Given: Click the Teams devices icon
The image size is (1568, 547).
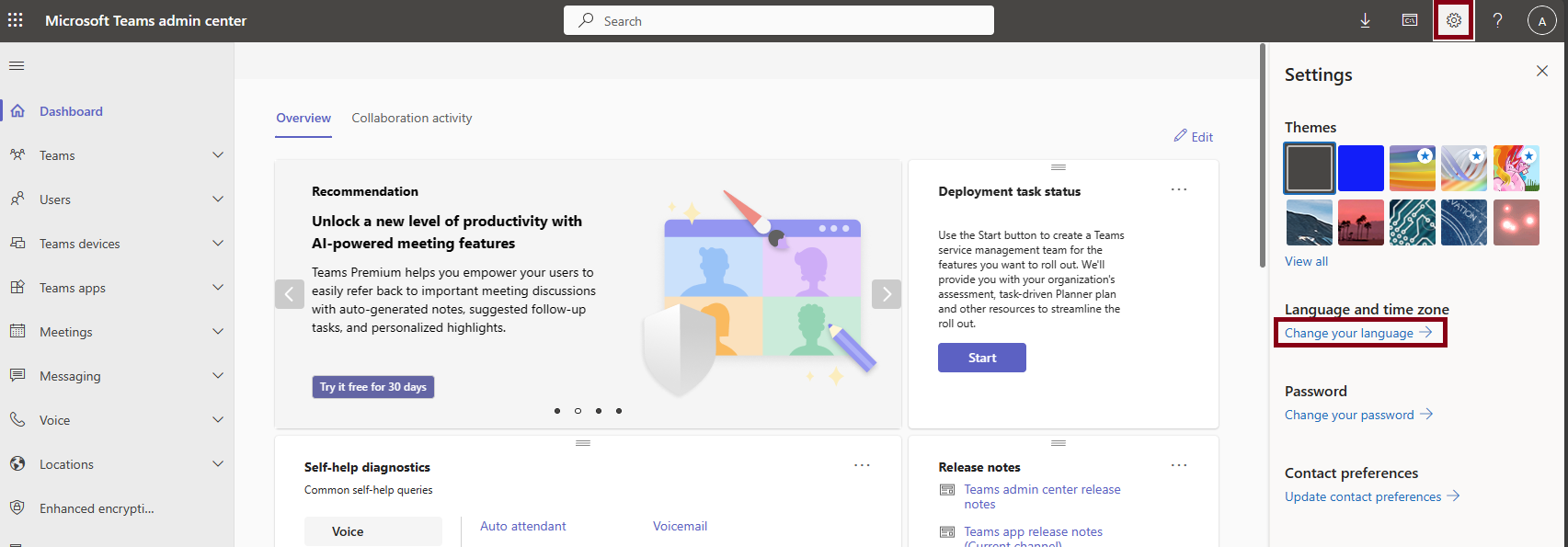Looking at the screenshot, I should (17, 244).
